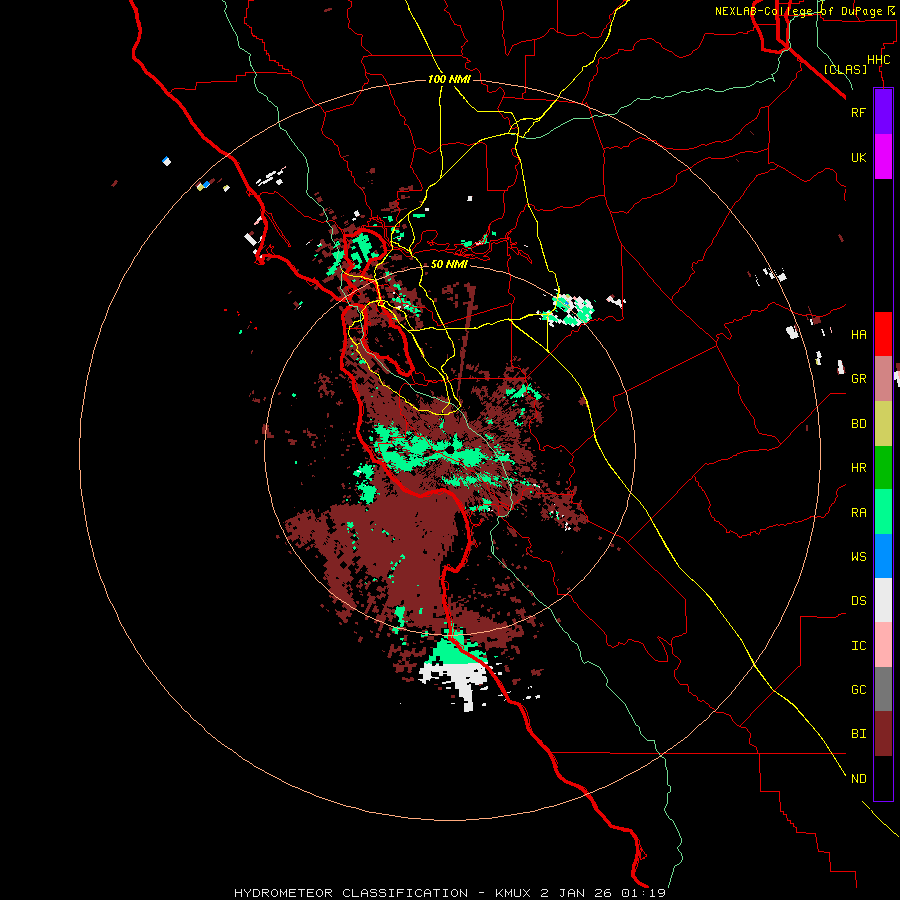Click the '[CLAS]' label above the legend
The image size is (900, 900).
point(845,69)
